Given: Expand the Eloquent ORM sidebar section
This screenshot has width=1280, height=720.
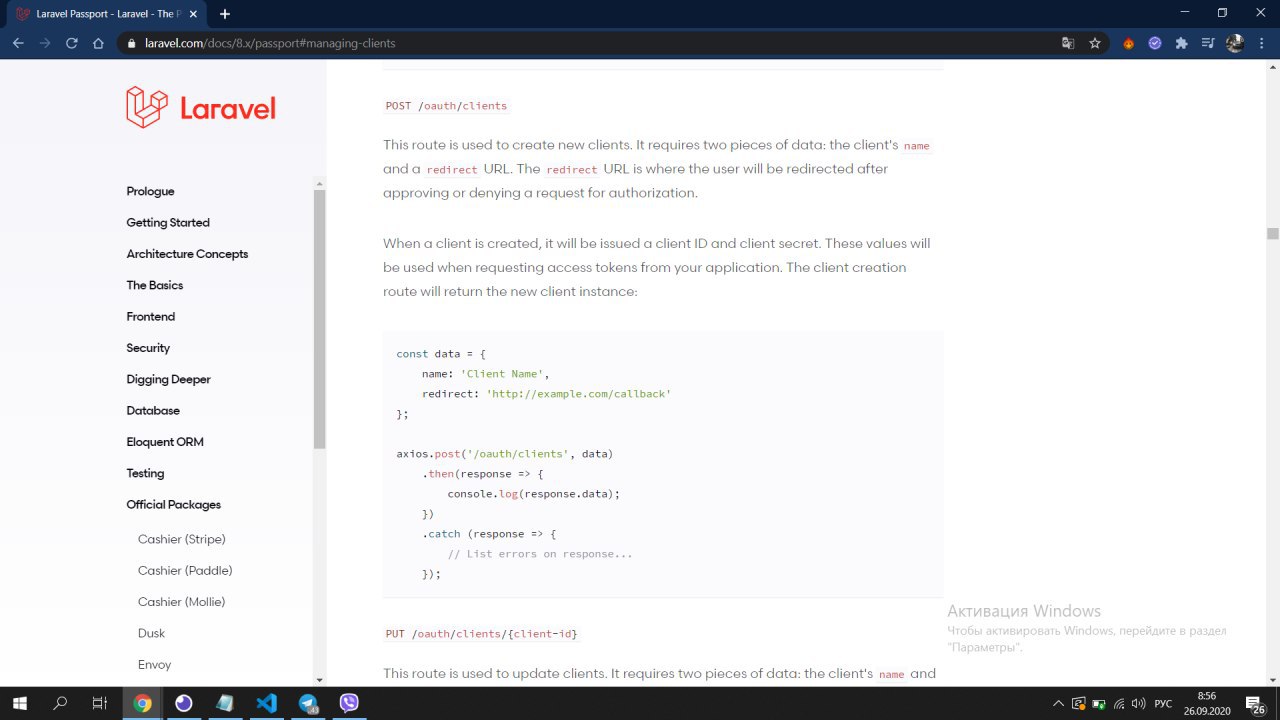Looking at the screenshot, I should 165,442.
